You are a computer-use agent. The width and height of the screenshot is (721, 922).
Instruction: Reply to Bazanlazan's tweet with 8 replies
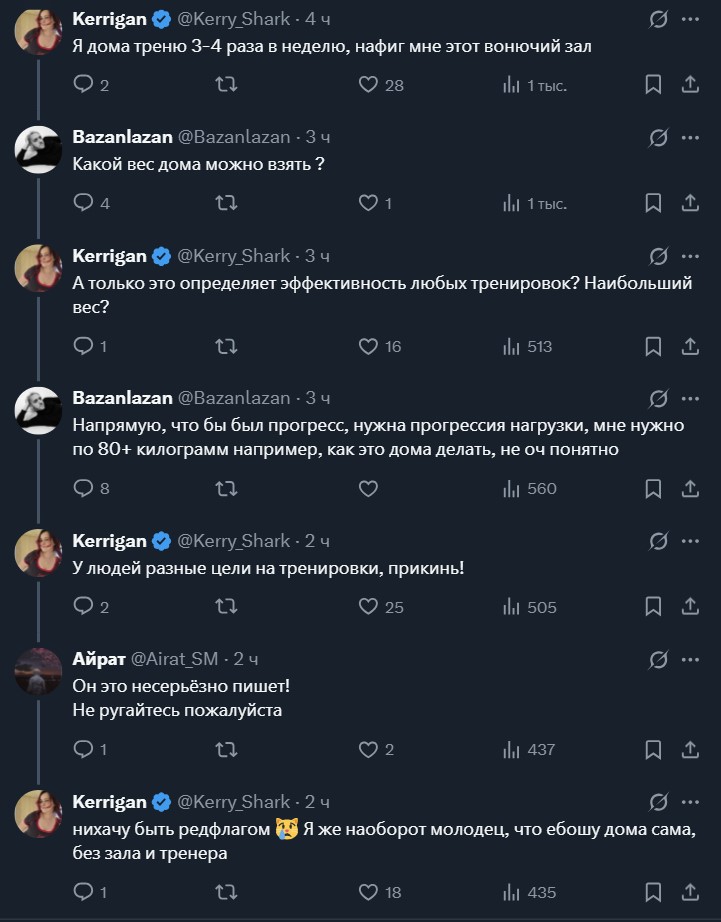click(x=84, y=489)
